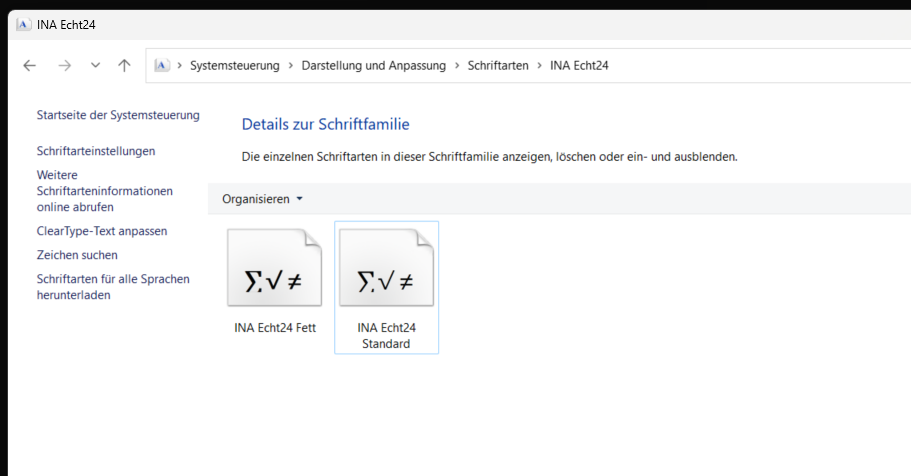Click the font folder icon in address bar
911x476 pixels.
(162, 66)
